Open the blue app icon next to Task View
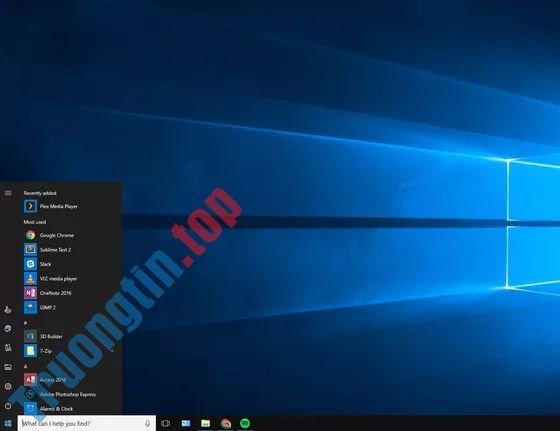 (186, 424)
